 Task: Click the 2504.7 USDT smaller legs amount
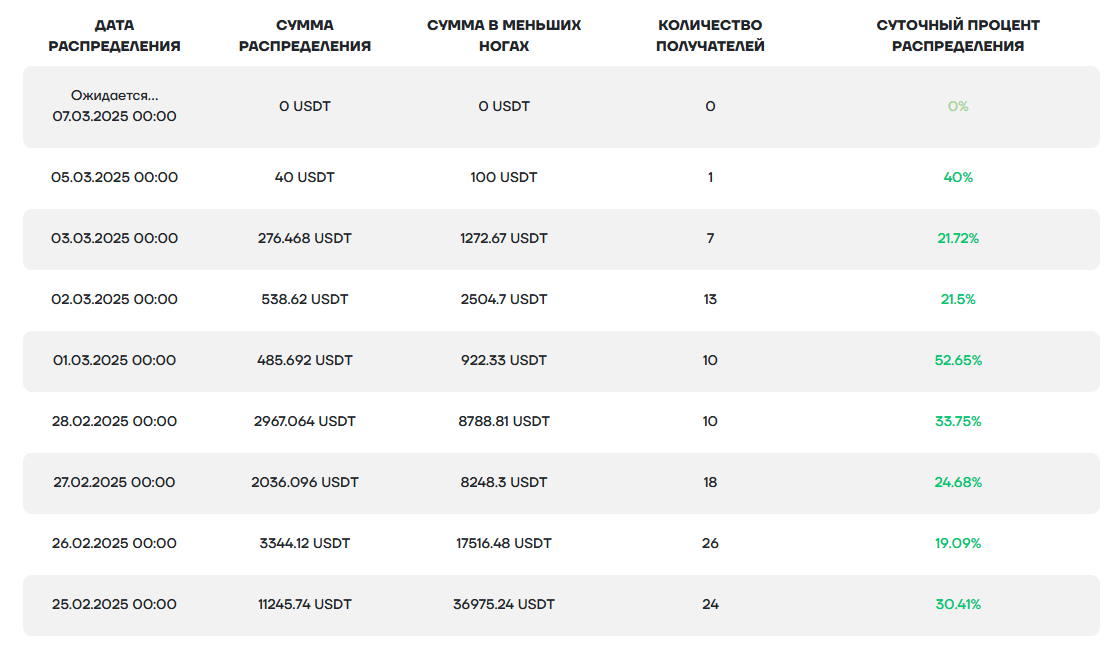click(x=504, y=299)
